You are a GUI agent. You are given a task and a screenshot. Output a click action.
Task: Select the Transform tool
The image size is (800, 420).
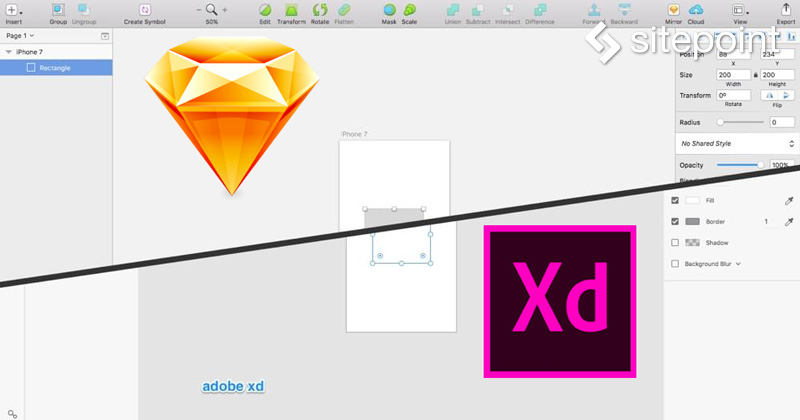pos(291,10)
